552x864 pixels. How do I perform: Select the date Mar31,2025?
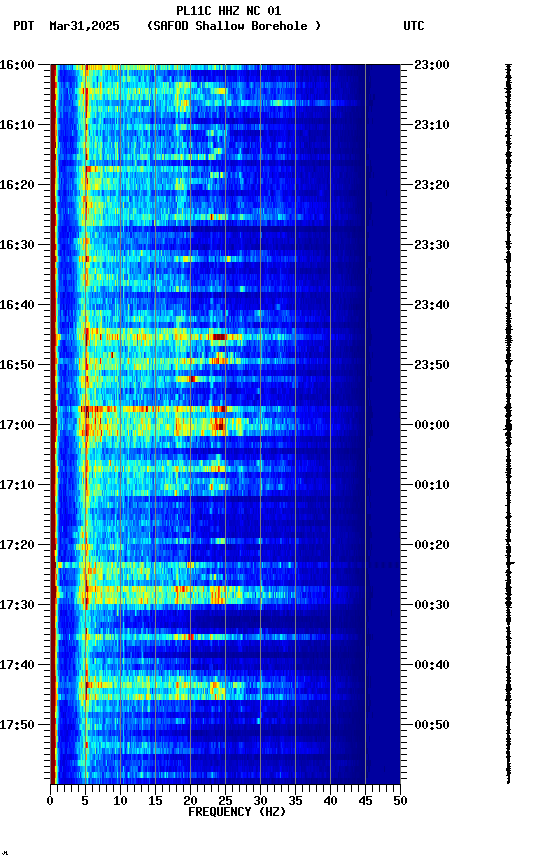click(x=84, y=26)
